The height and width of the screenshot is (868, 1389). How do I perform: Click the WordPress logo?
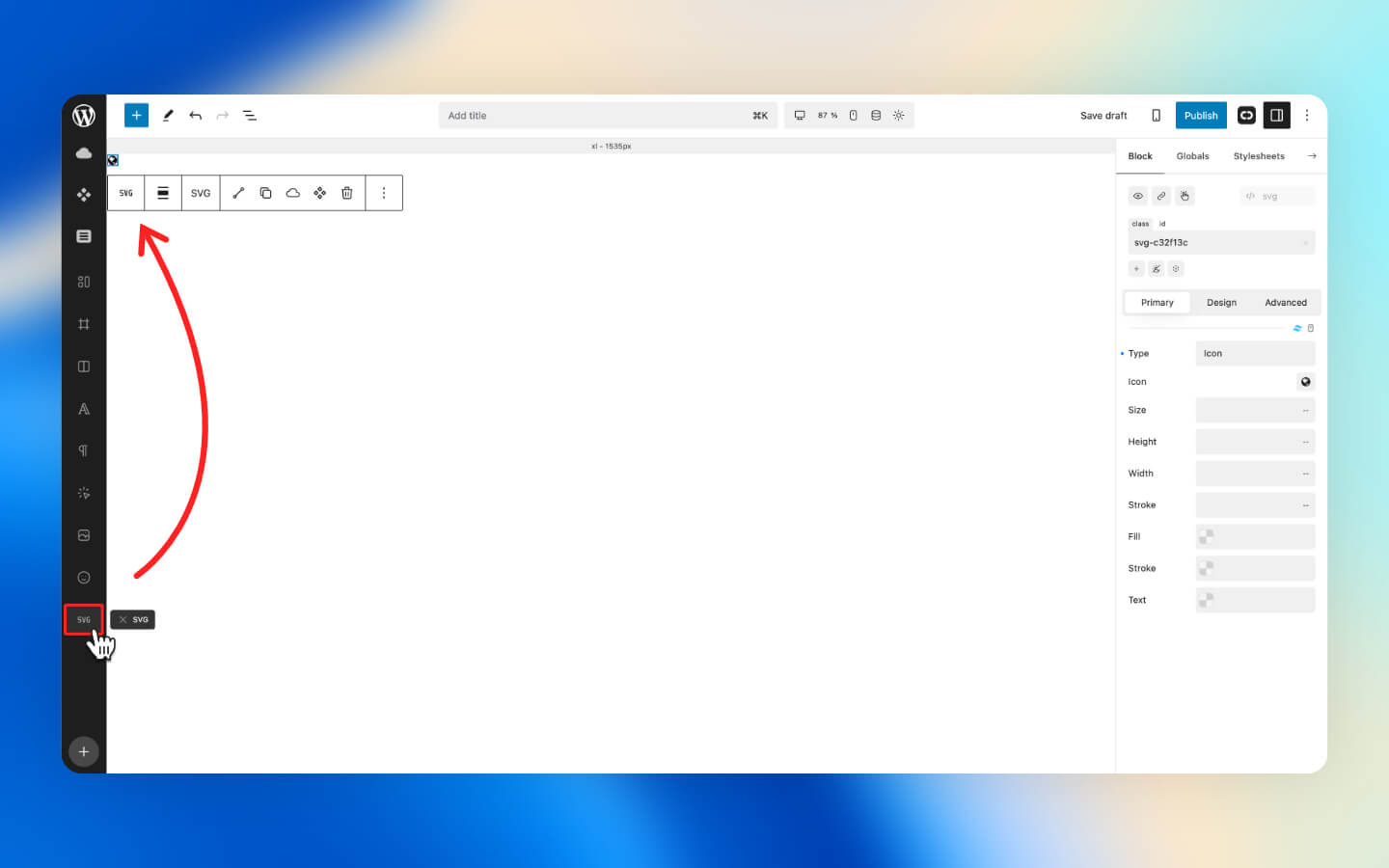[x=84, y=116]
